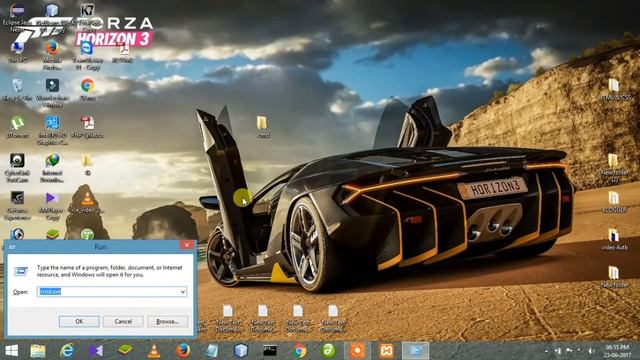Select Intel HD Graphics desktop icon
Viewport: 640px width, 360px height.
pos(52,130)
